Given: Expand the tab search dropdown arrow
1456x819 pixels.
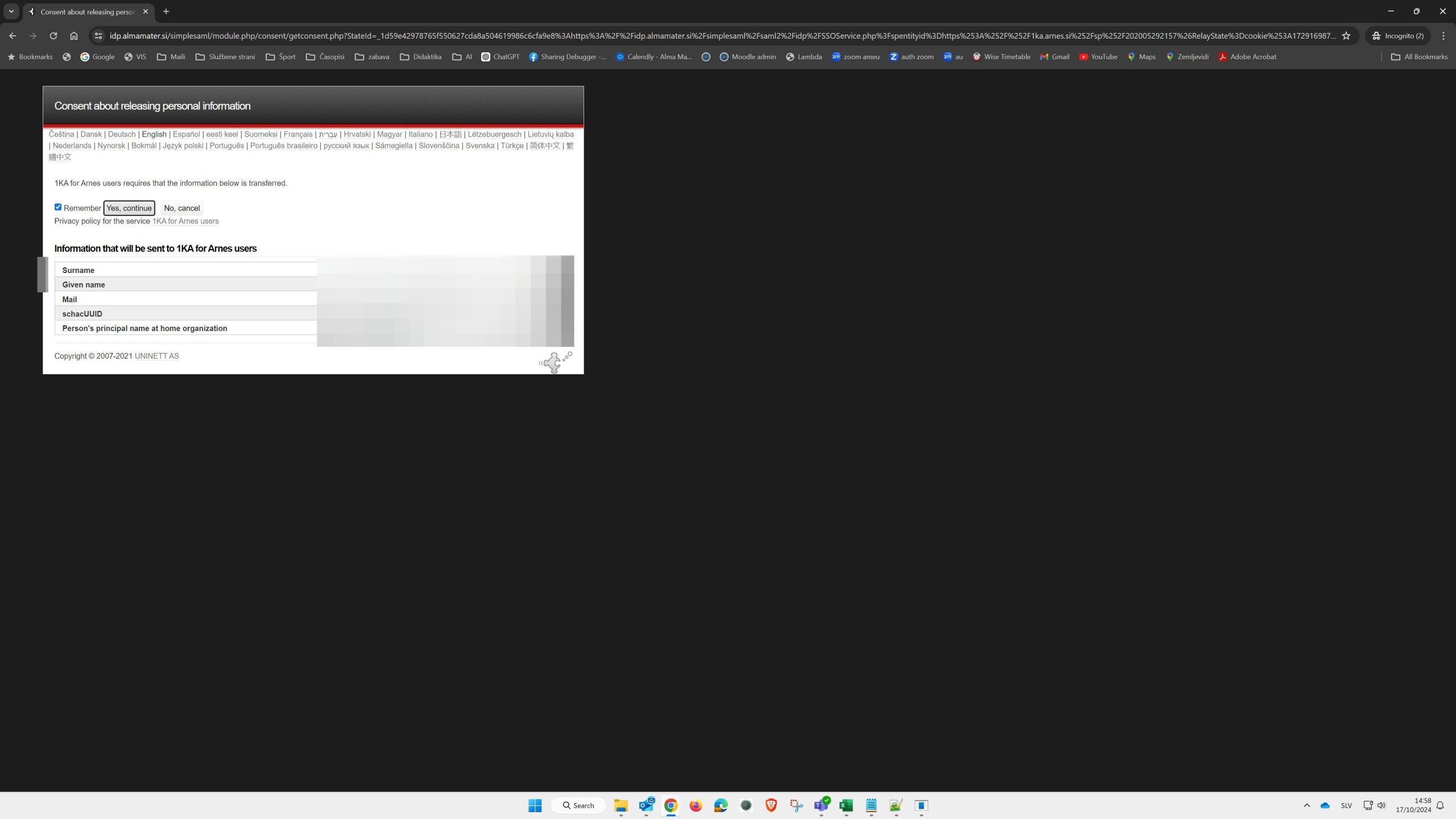Looking at the screenshot, I should click(11, 11).
